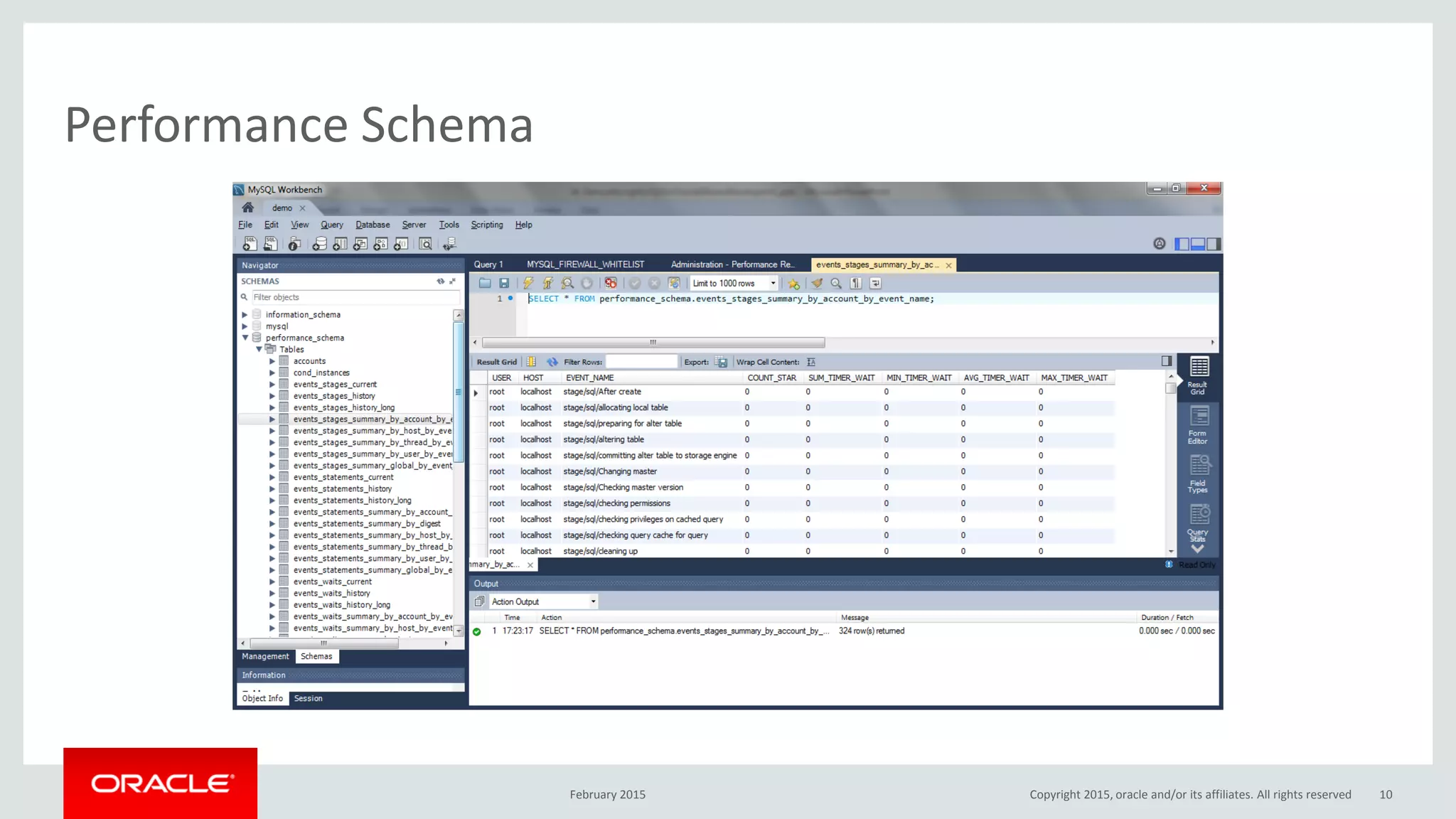Expand the events_waits_current table

point(272,582)
